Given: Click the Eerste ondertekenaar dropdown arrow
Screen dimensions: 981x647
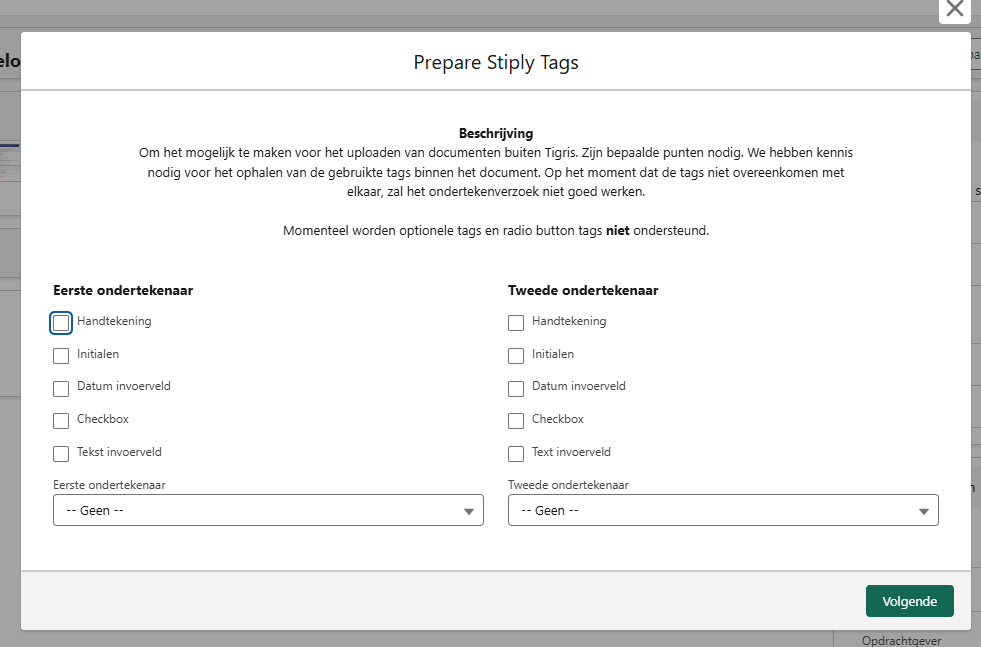Looking at the screenshot, I should click(469, 511).
